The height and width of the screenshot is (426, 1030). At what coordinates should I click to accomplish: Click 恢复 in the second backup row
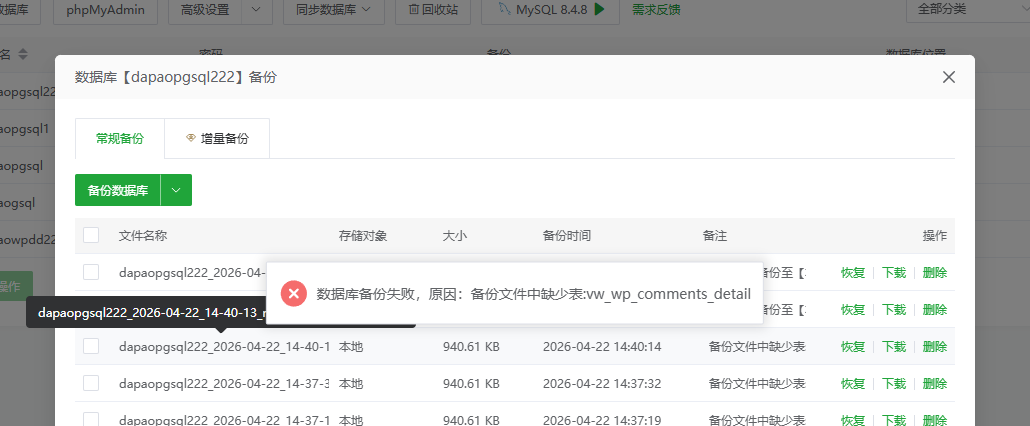click(x=853, y=309)
